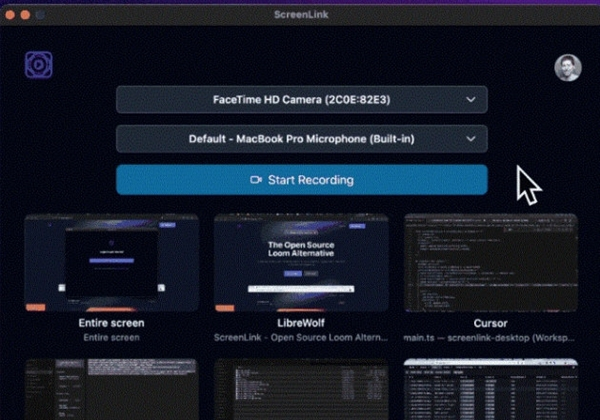Select the bottom-right window thumbnail
This screenshot has height=420, width=600.
click(x=491, y=389)
